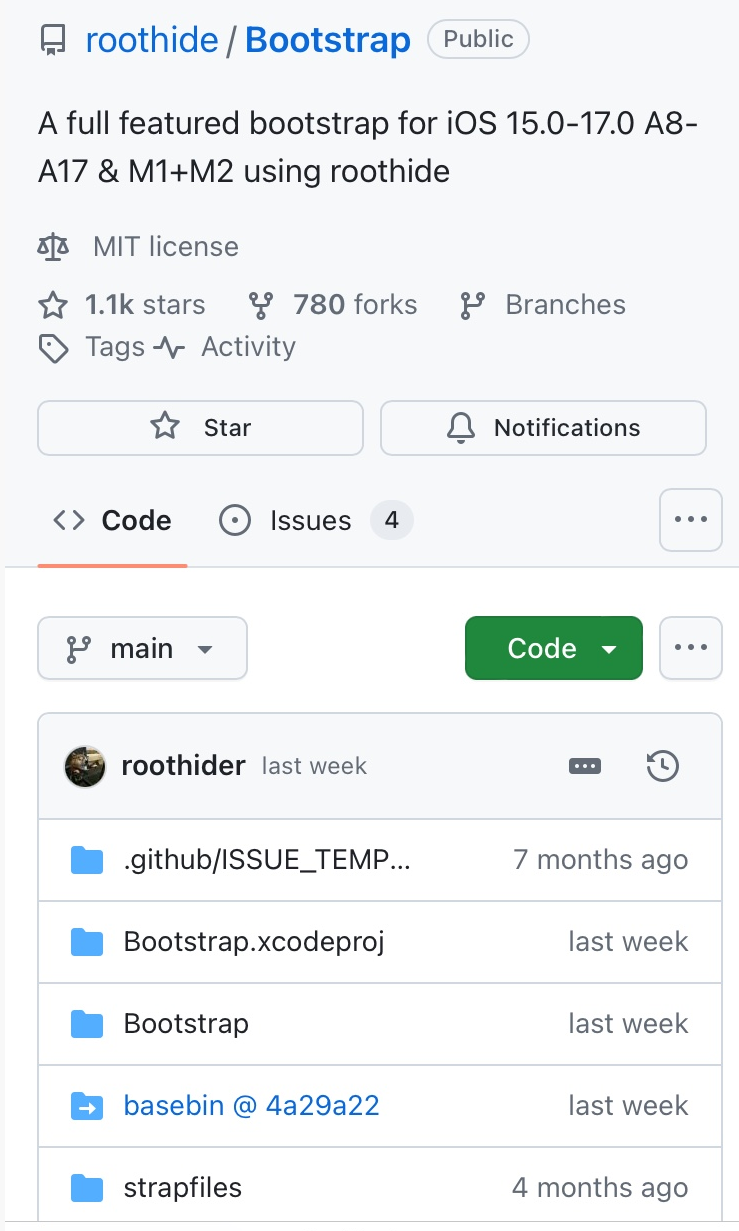Click the folder icon for the Bootstrap directory
This screenshot has width=739, height=1231.
[87, 1024]
